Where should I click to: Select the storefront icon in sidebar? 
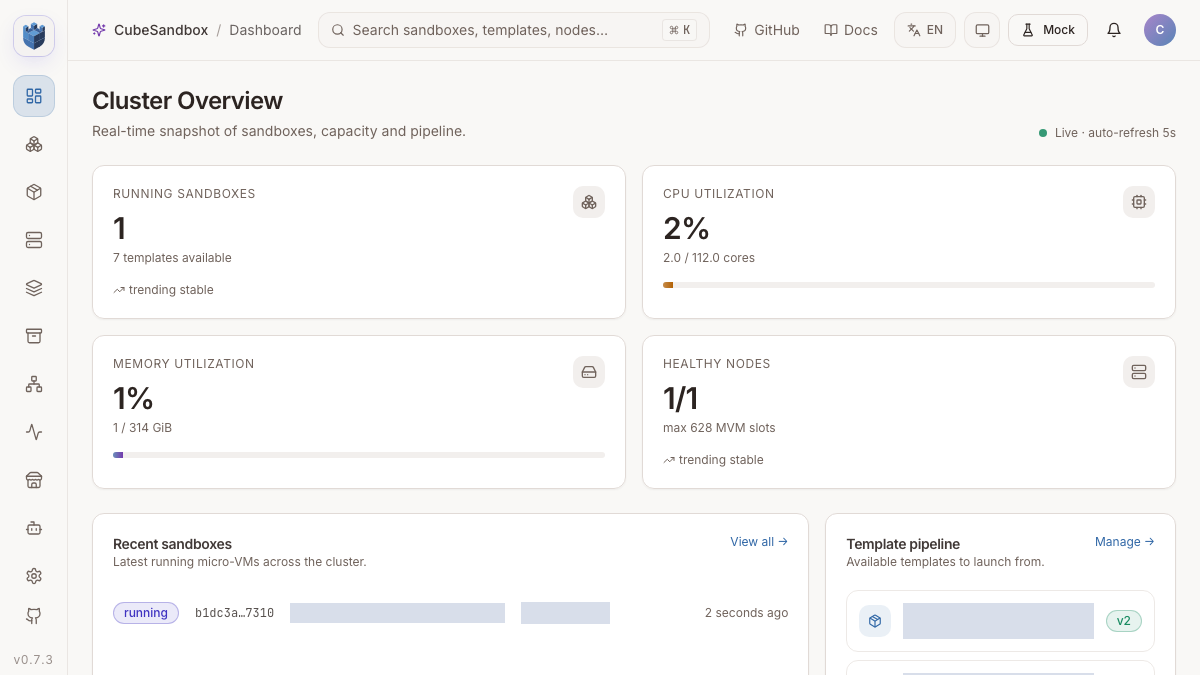(34, 480)
